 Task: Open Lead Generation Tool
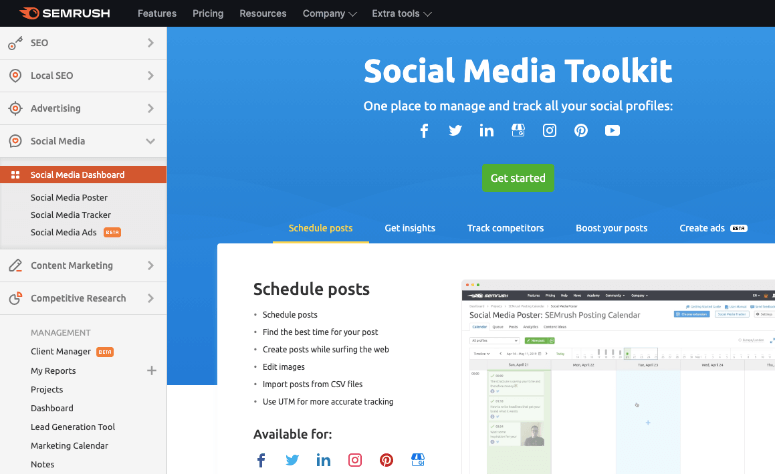coord(73,427)
